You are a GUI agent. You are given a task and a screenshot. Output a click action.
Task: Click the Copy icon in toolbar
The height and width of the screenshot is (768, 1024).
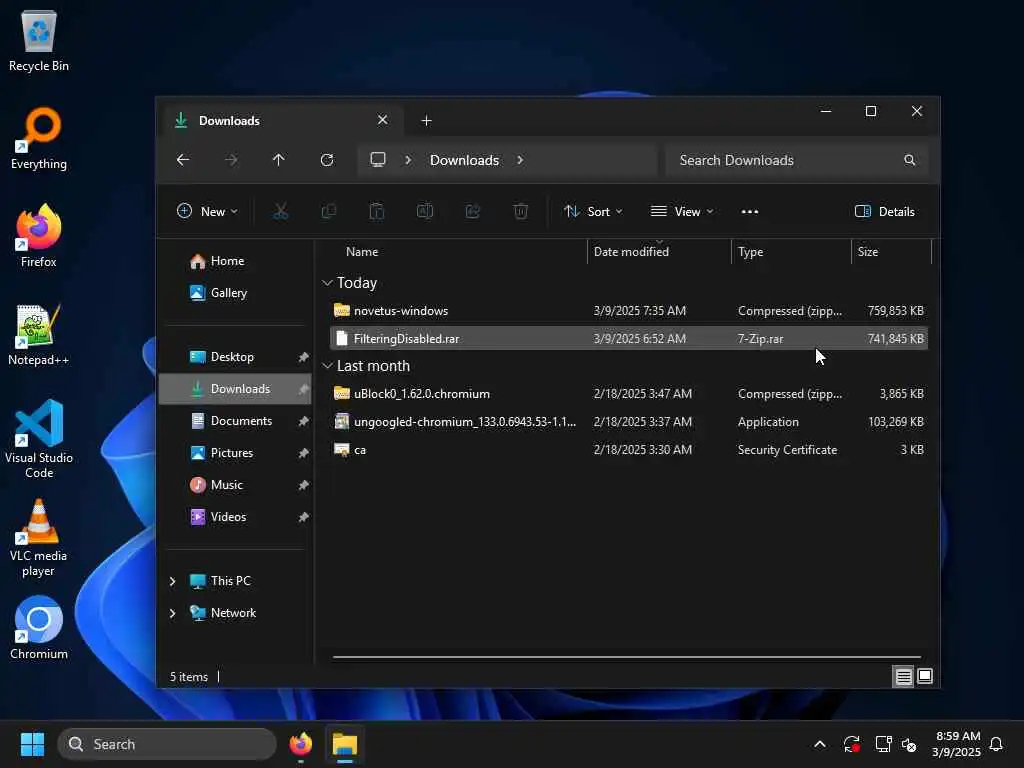click(328, 212)
